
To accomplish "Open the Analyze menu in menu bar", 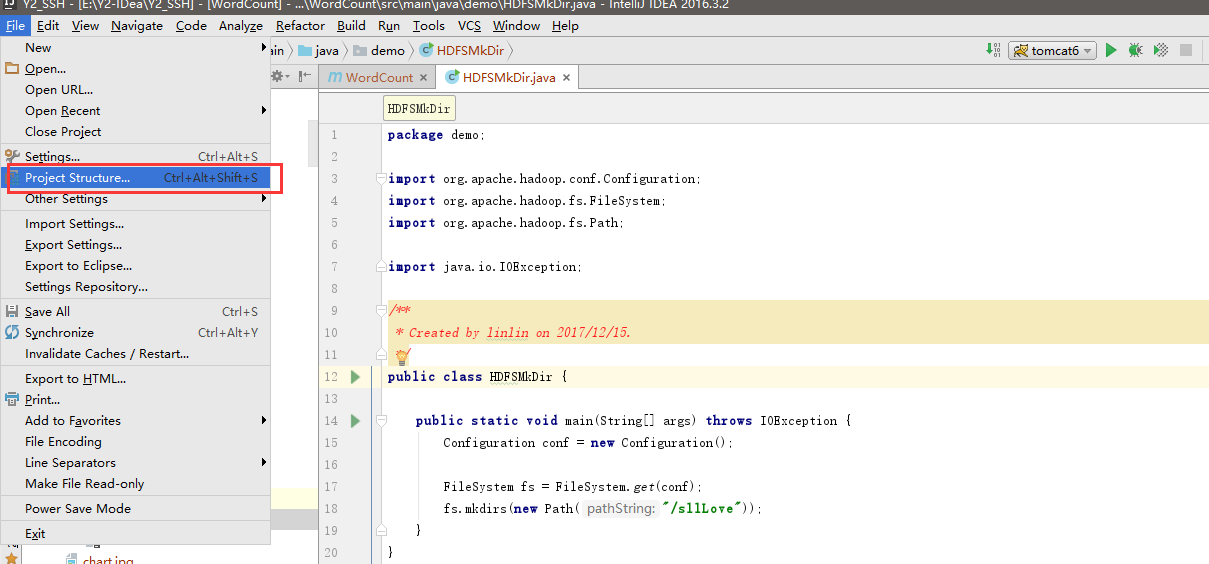I will [x=240, y=26].
